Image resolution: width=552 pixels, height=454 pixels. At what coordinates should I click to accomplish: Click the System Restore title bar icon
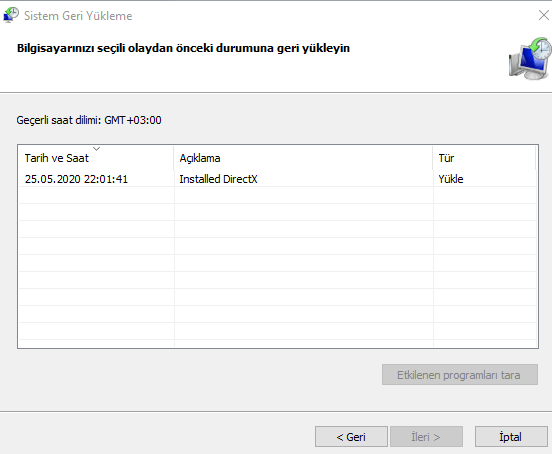[11, 15]
